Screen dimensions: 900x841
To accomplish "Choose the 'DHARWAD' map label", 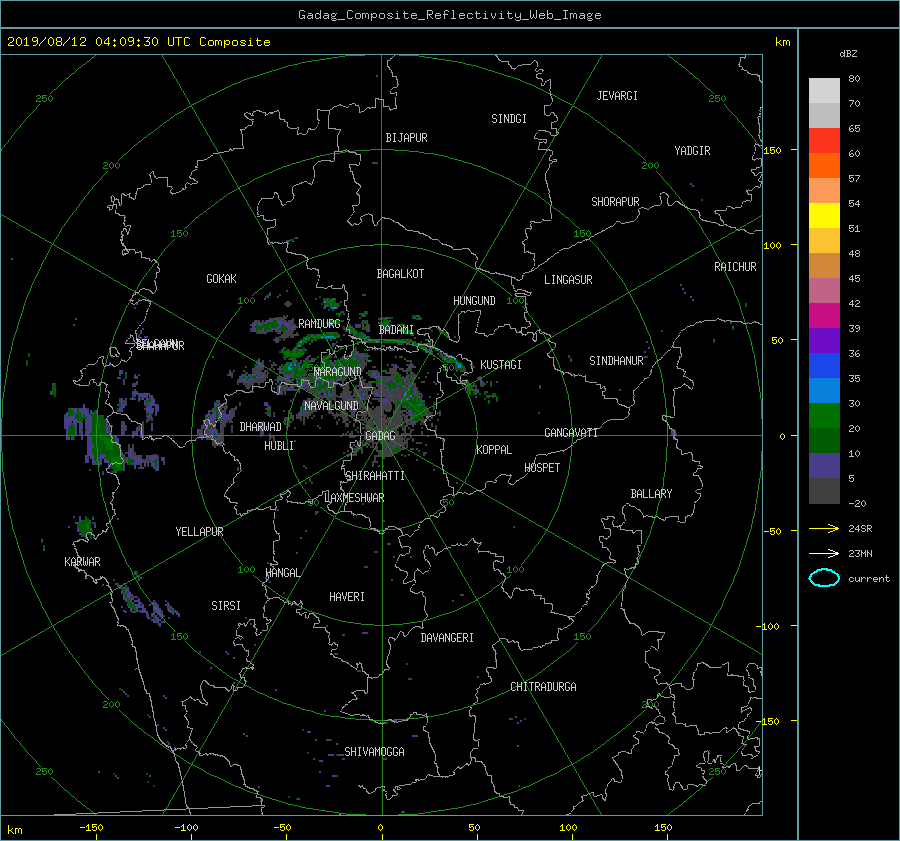I will coord(261,427).
